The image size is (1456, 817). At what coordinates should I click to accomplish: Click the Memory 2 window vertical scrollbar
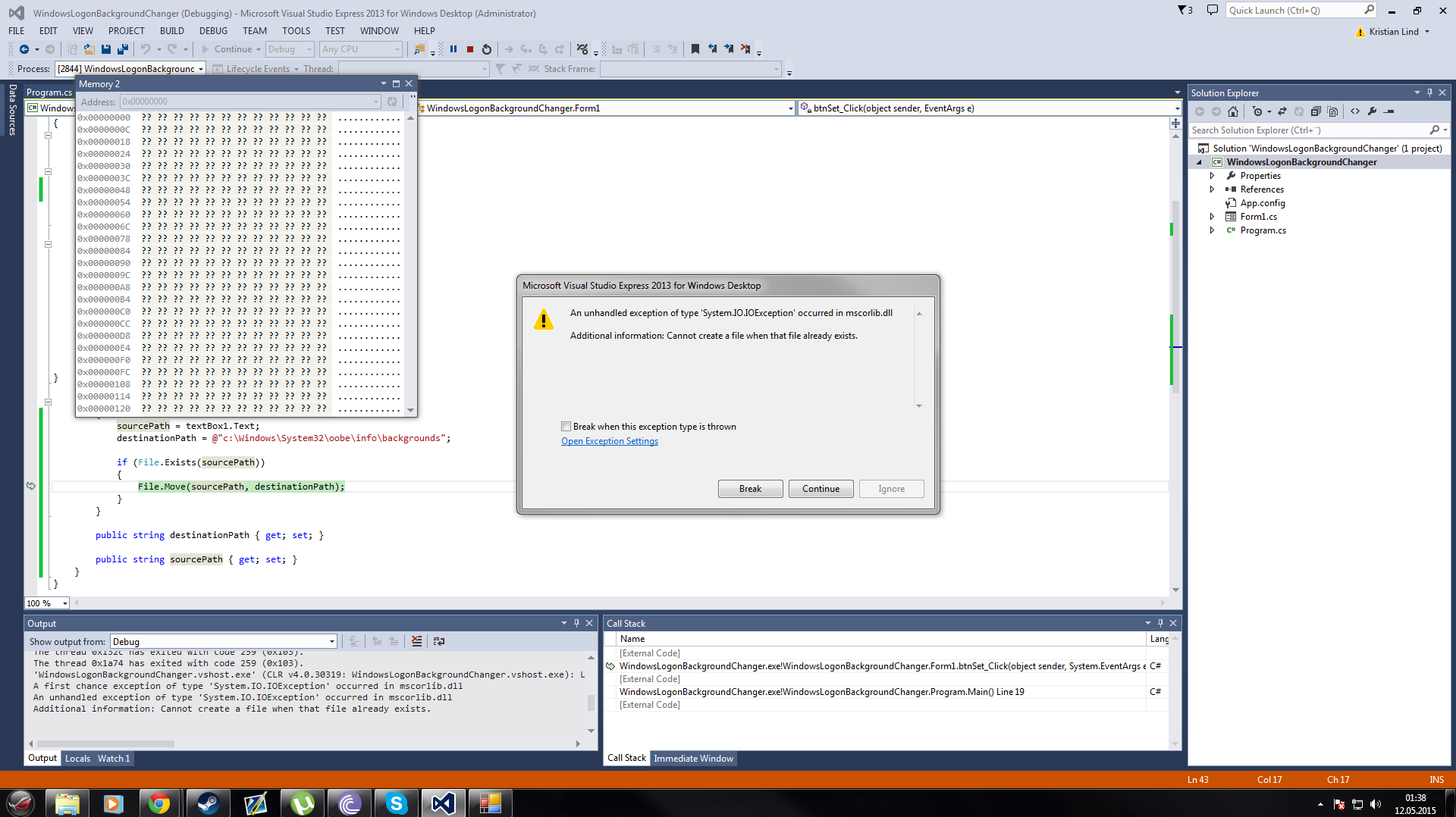(411, 263)
